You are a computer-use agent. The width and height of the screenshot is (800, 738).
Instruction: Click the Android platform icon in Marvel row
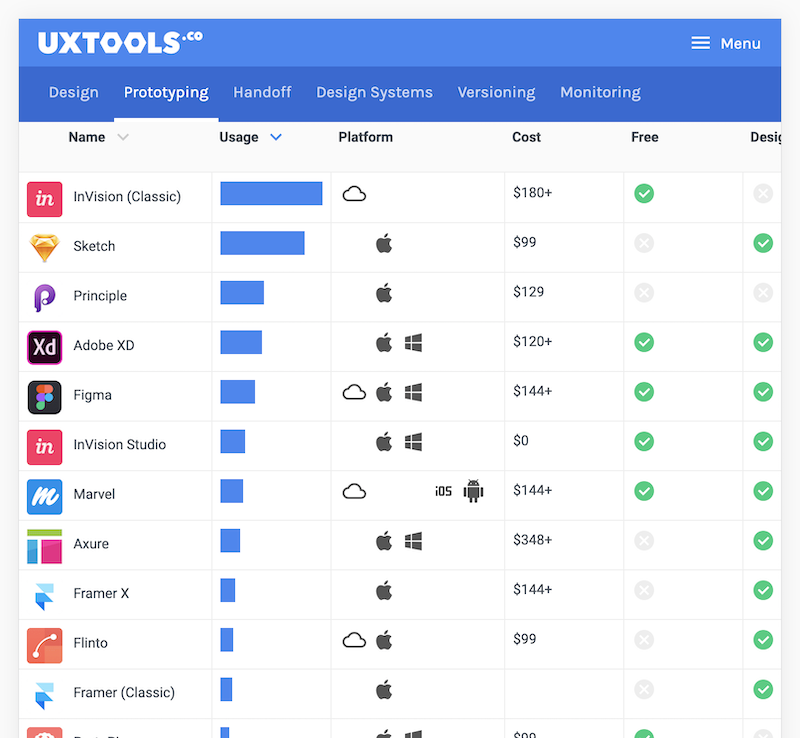tap(473, 491)
